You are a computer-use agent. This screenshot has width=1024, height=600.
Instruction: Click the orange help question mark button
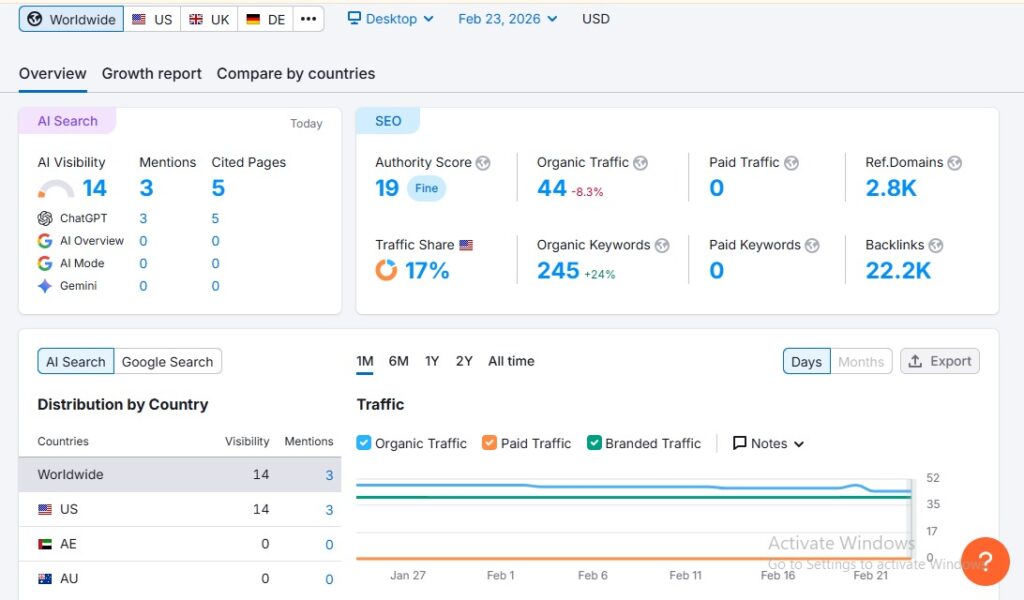click(x=984, y=561)
